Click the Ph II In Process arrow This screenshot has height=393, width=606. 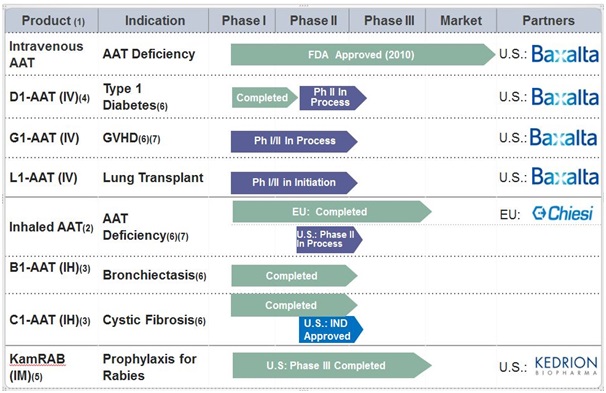(x=333, y=98)
